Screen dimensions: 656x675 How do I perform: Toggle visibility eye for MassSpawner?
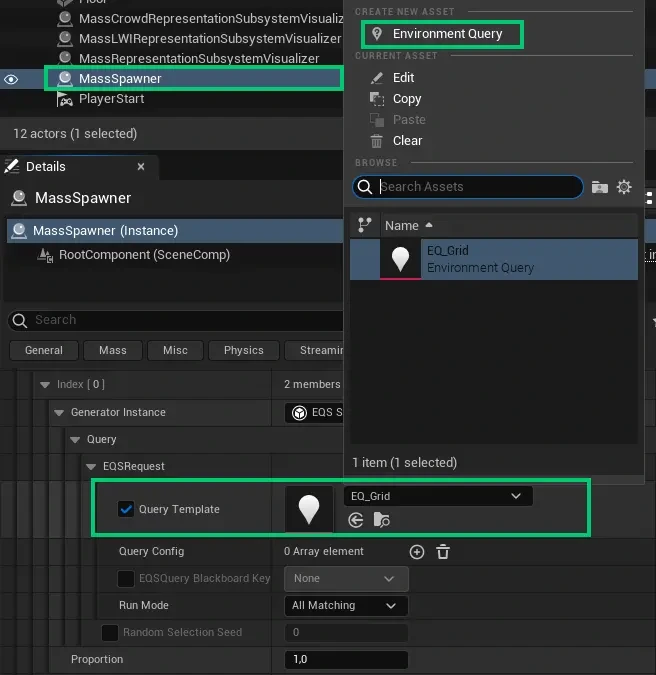pos(11,80)
